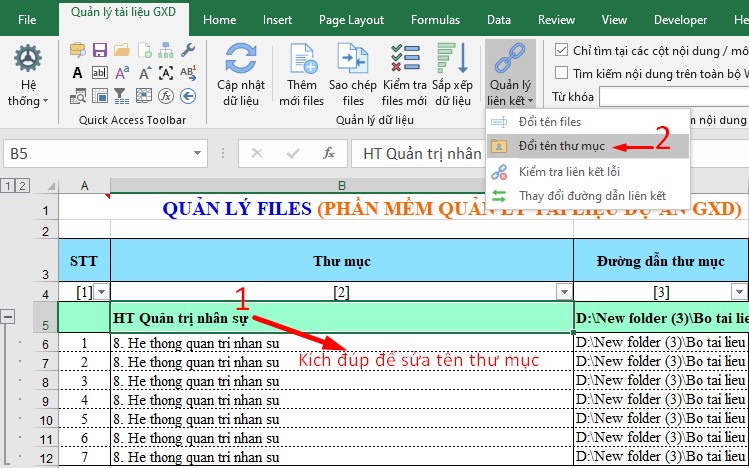Click Kiểm tra files mới icon
The width and height of the screenshot is (749, 468).
pos(405,60)
